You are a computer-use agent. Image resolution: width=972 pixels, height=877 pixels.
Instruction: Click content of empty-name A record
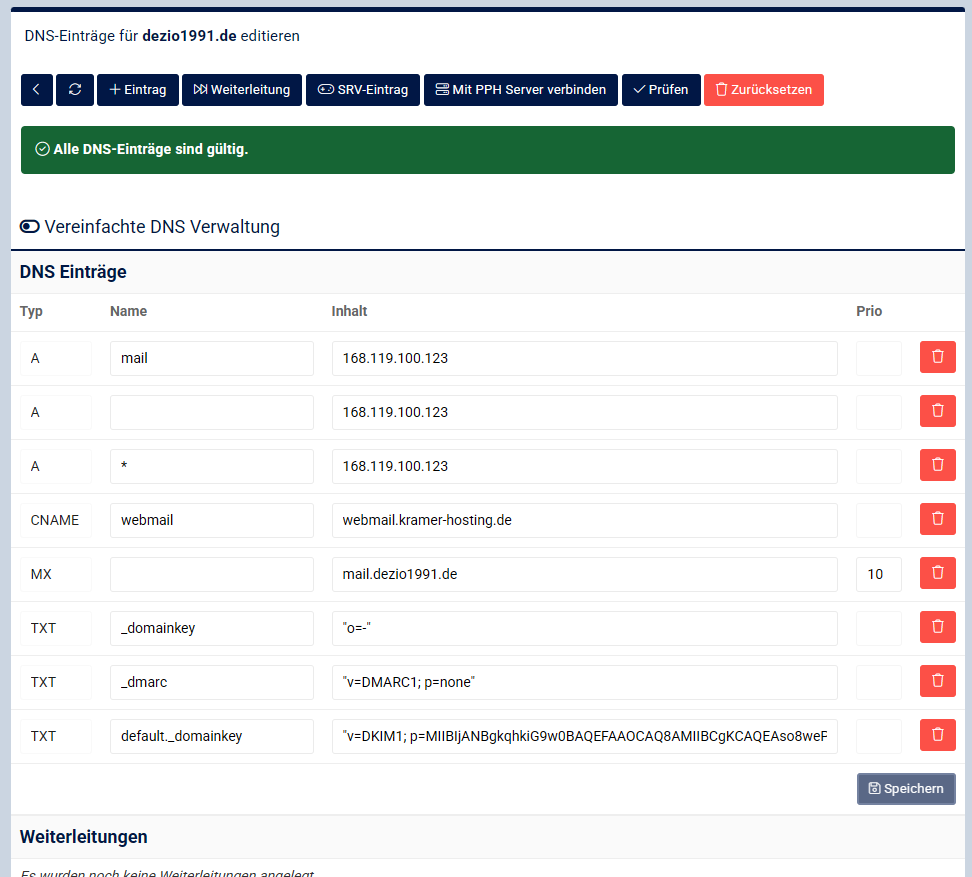click(x=585, y=412)
